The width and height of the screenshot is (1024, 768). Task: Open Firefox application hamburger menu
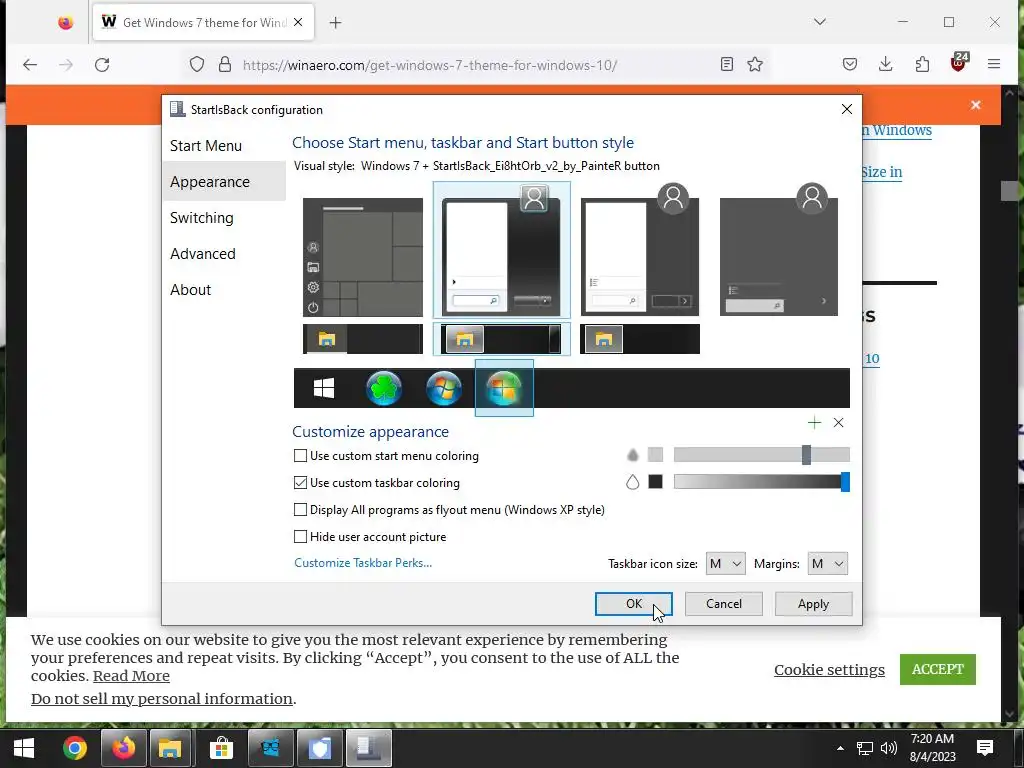click(994, 64)
